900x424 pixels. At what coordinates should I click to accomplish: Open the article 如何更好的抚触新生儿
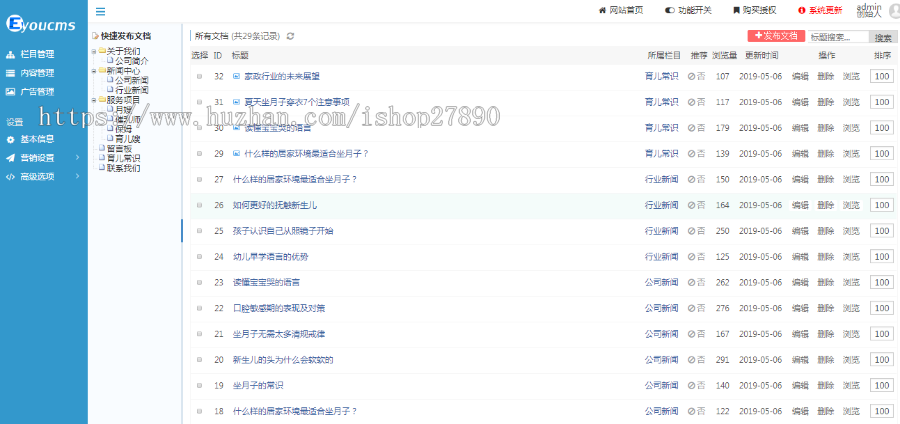tap(275, 205)
